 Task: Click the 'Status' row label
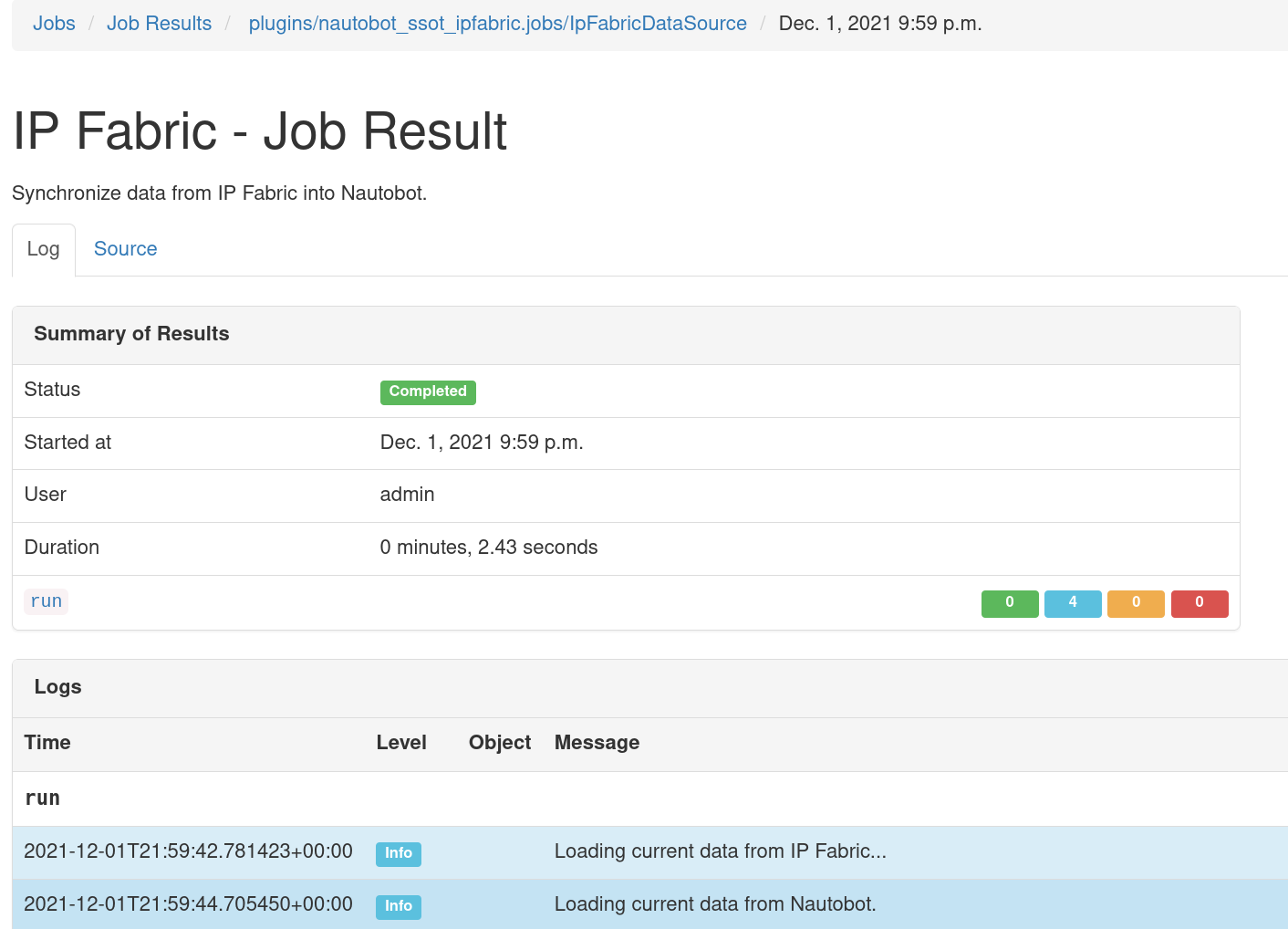pos(52,390)
